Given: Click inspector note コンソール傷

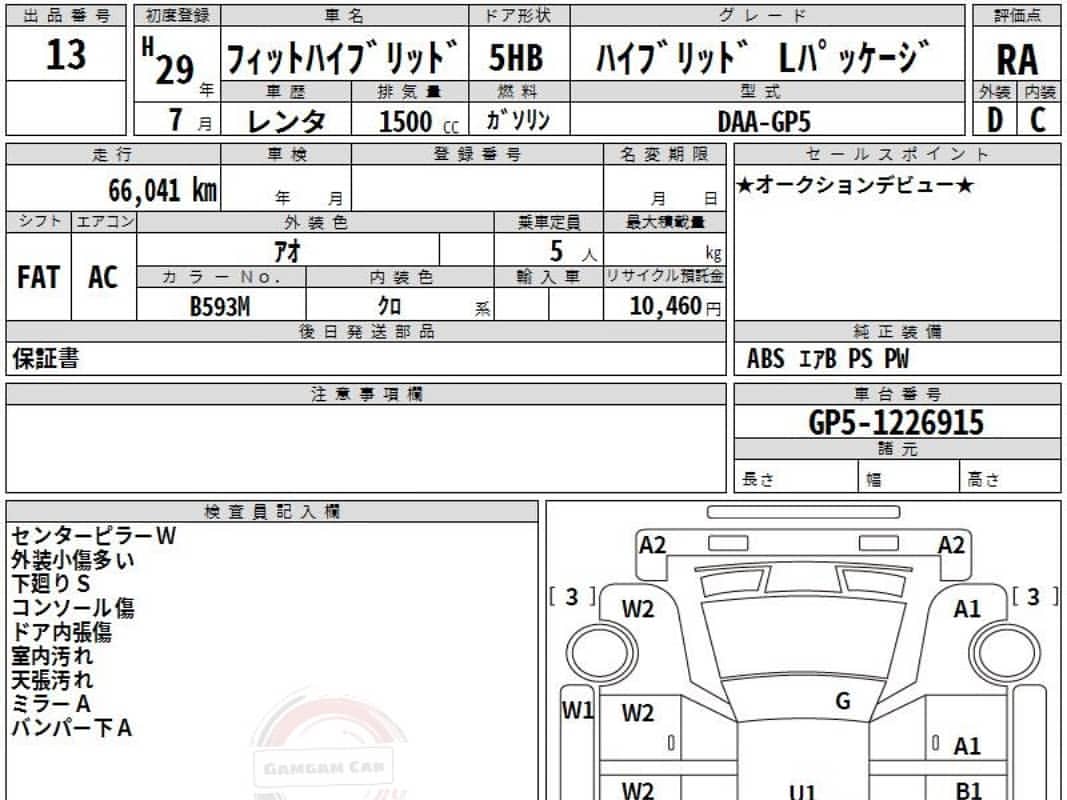Looking at the screenshot, I should click(x=73, y=607).
